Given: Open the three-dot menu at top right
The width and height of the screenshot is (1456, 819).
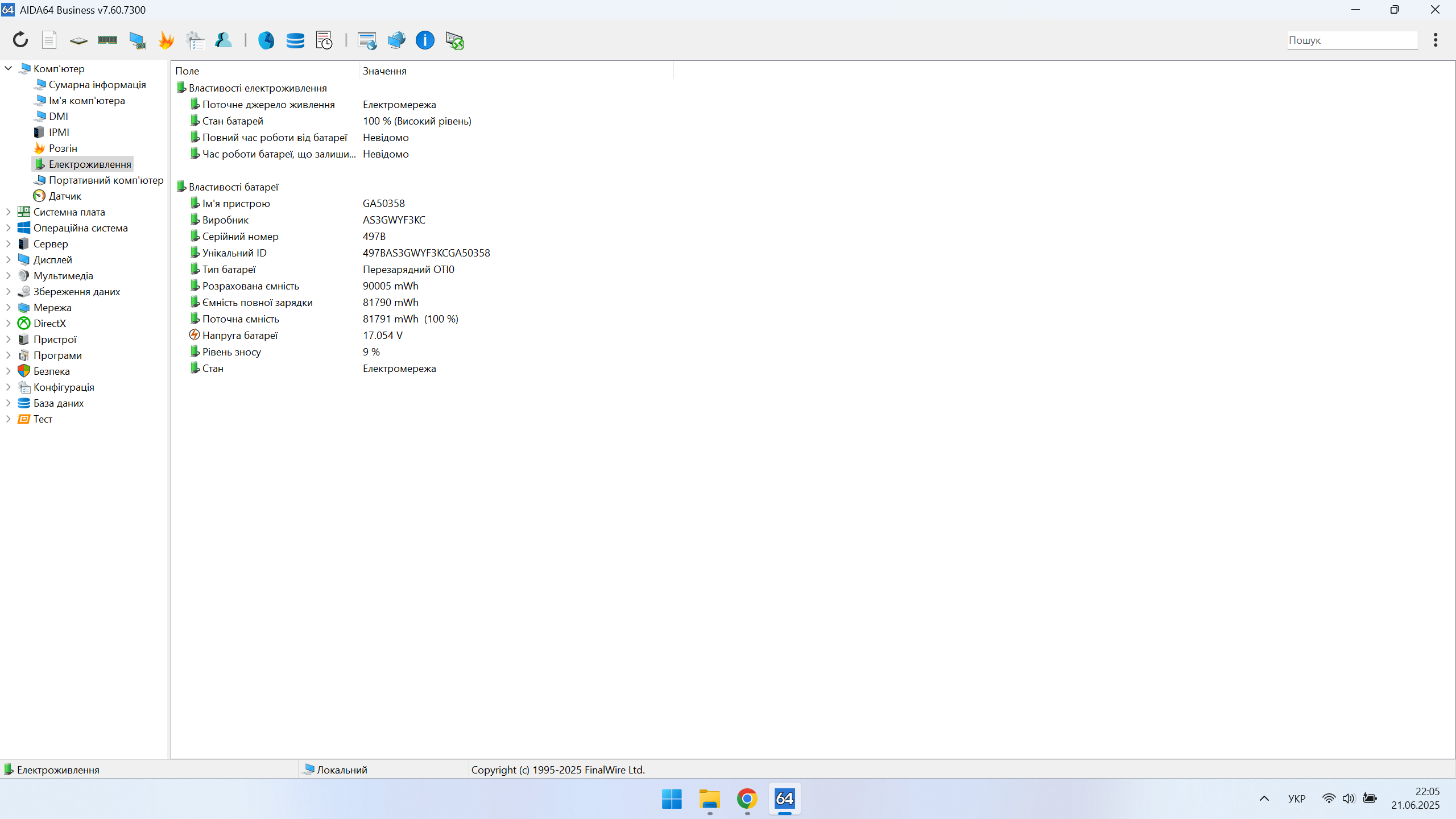Looking at the screenshot, I should coord(1436,40).
